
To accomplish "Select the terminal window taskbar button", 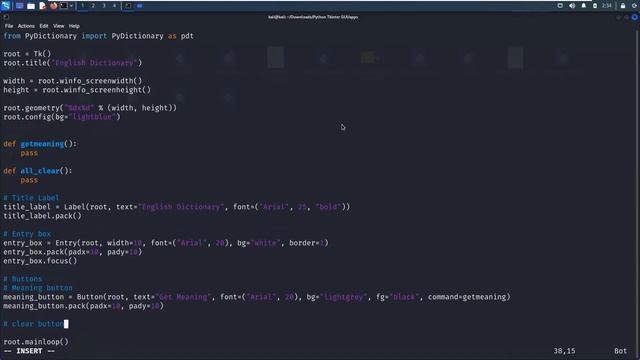I will coord(128,6).
